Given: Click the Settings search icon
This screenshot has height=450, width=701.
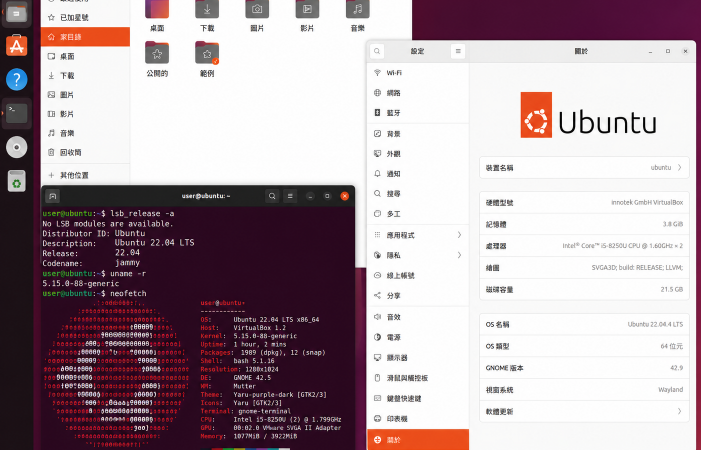Looking at the screenshot, I should coord(377,51).
